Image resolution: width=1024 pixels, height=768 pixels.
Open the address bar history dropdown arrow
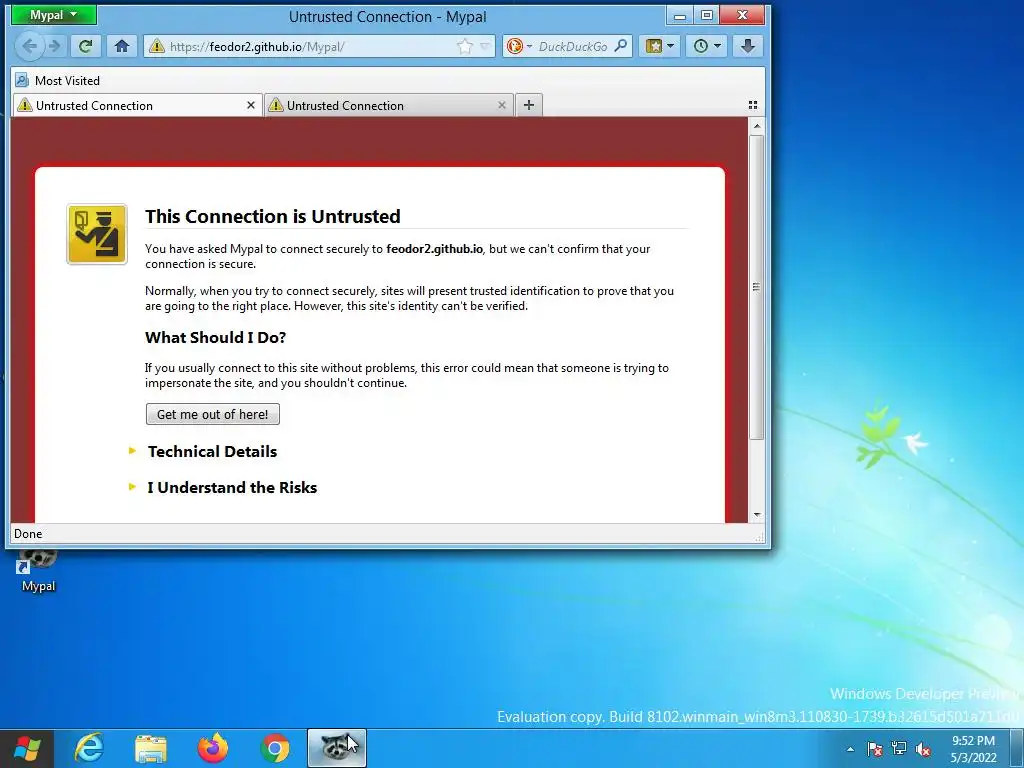(485, 46)
